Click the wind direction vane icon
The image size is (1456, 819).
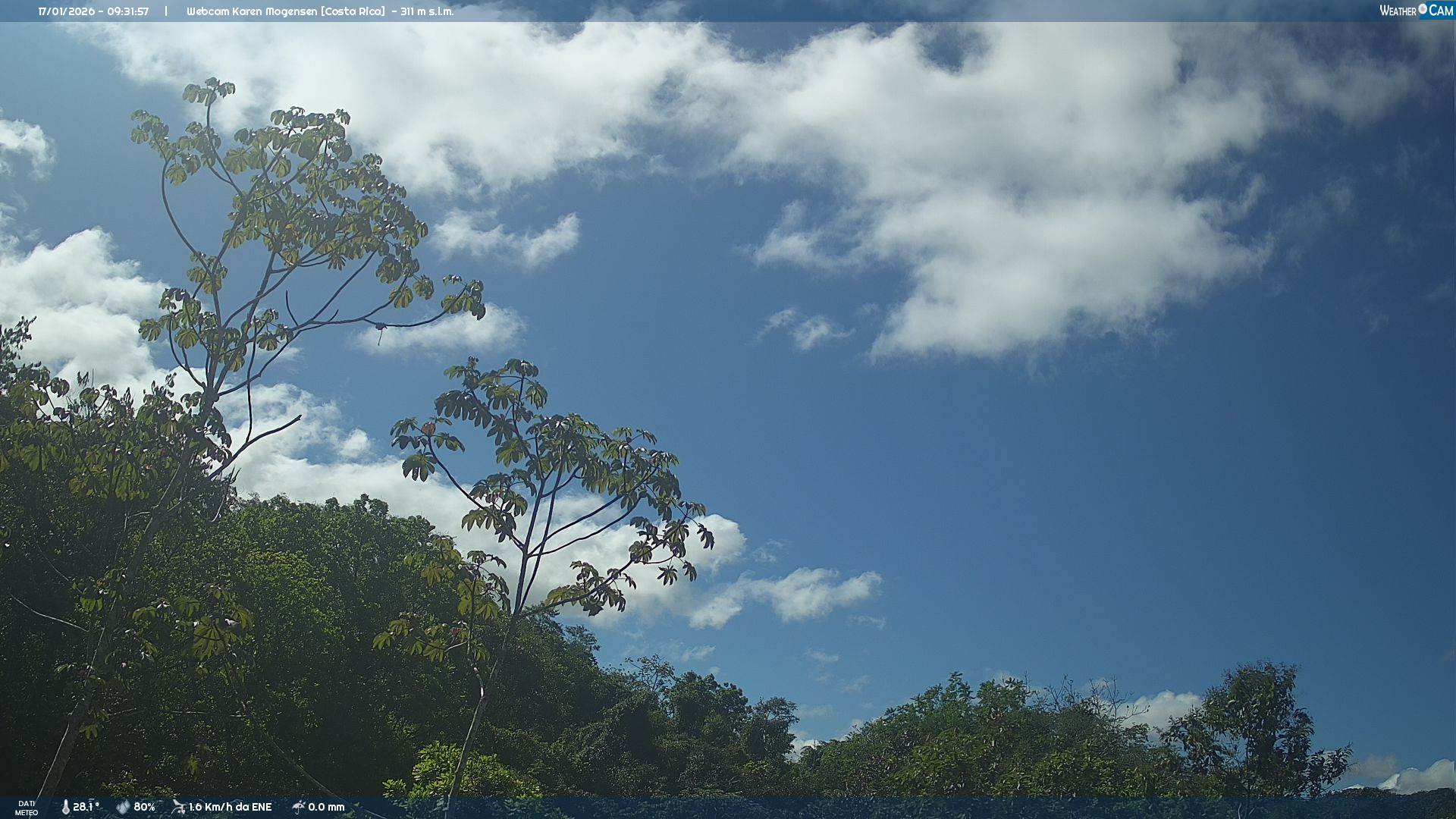[178, 807]
